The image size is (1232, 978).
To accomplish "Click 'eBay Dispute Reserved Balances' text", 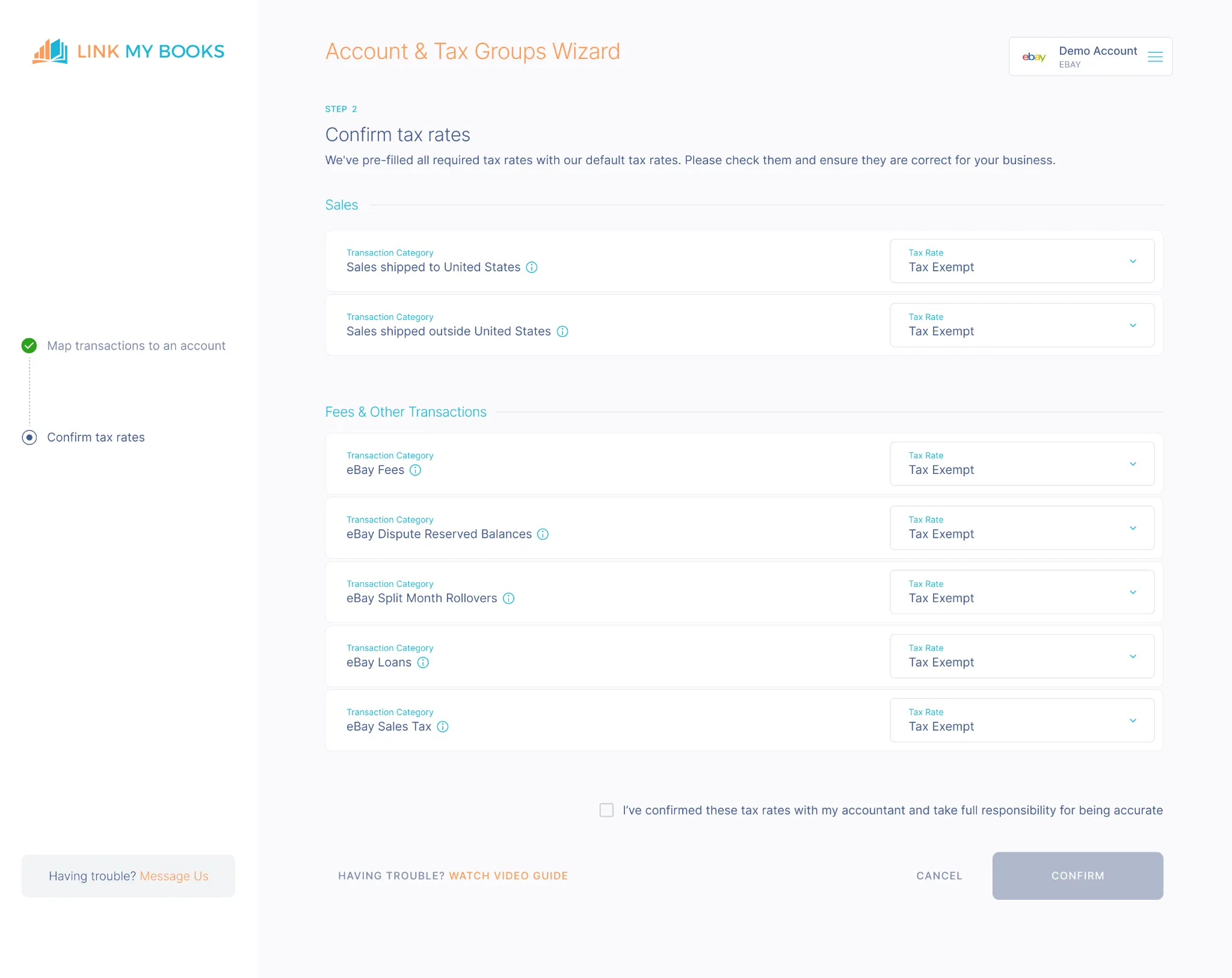I will [439, 534].
